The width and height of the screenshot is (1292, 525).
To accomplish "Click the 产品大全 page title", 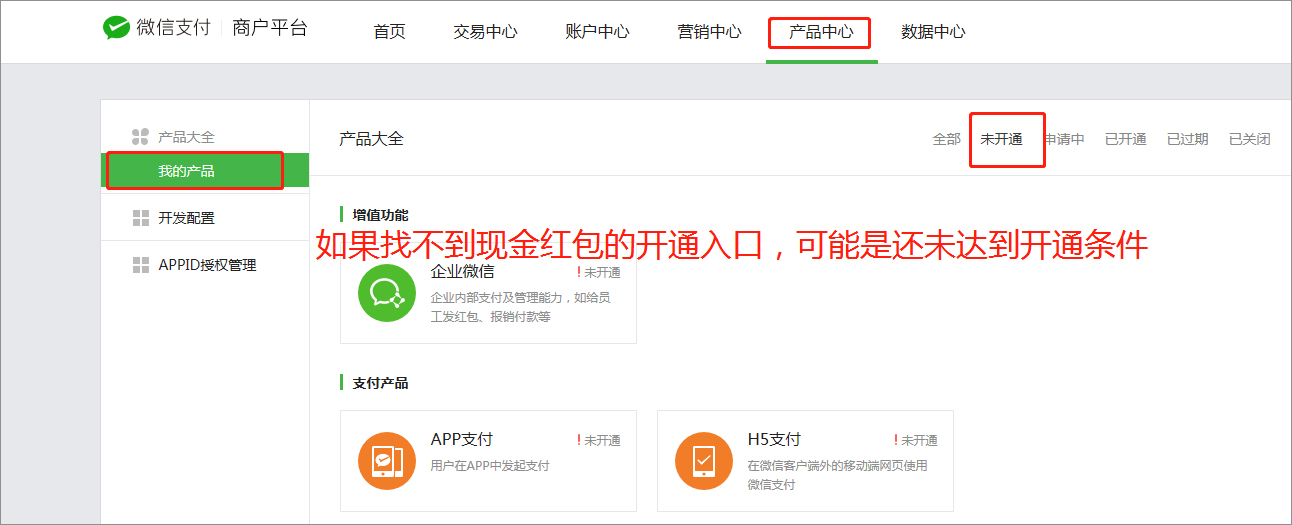I will coord(371,139).
